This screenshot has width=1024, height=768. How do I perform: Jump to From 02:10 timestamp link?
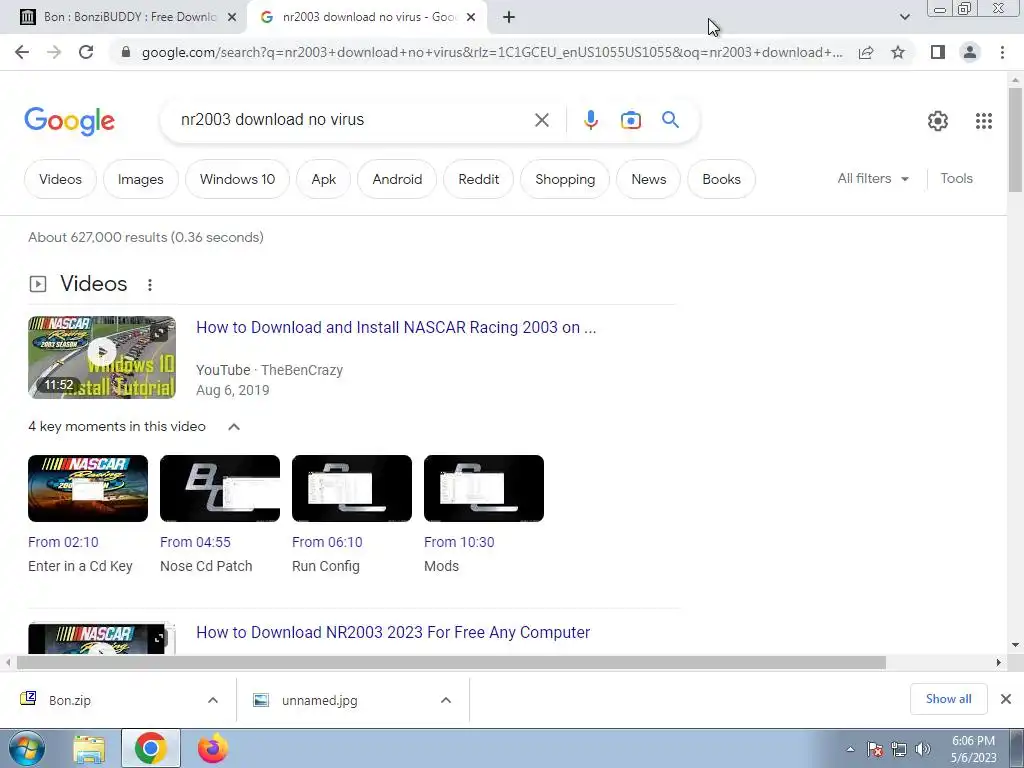pos(63,542)
